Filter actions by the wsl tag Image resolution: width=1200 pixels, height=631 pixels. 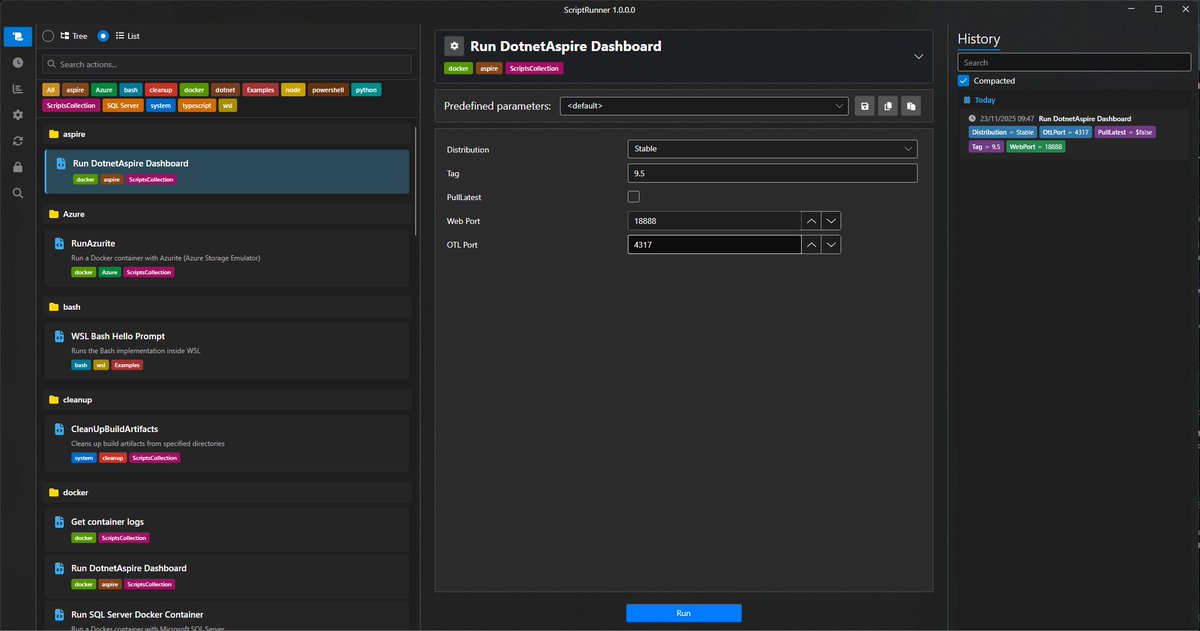[228, 105]
